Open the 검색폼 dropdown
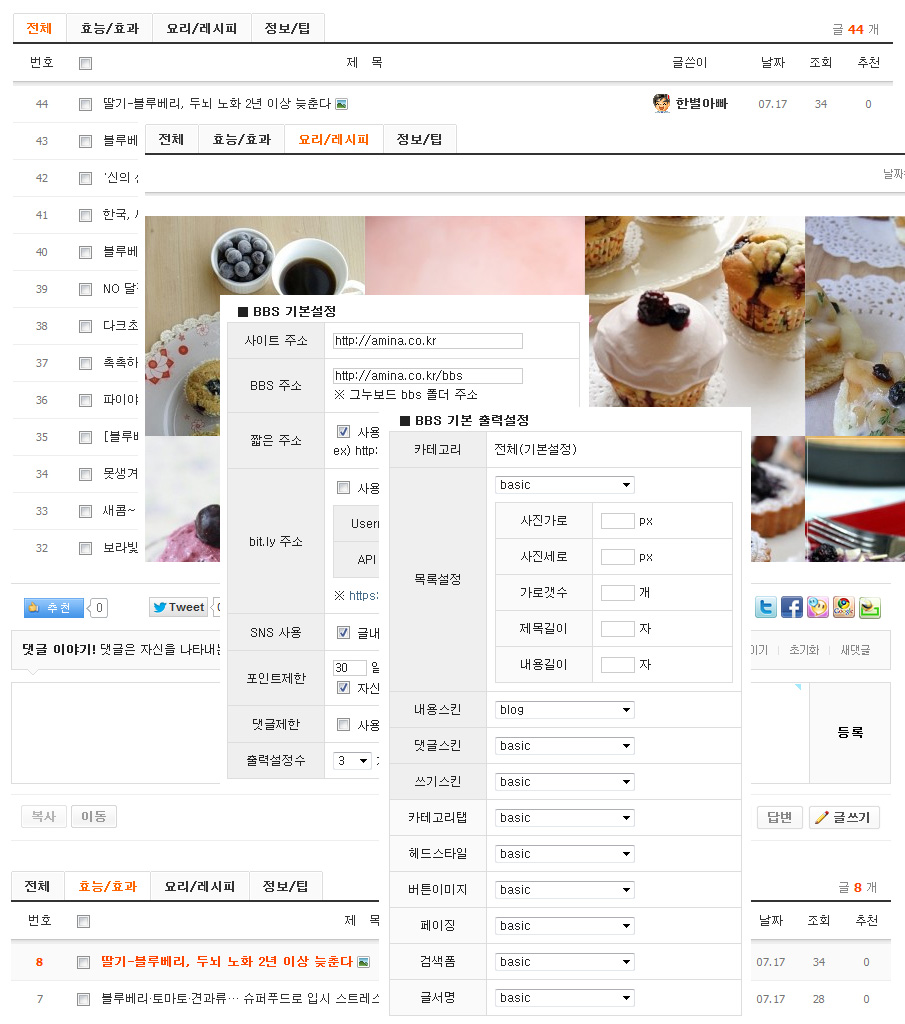905x1024 pixels. 565,961
